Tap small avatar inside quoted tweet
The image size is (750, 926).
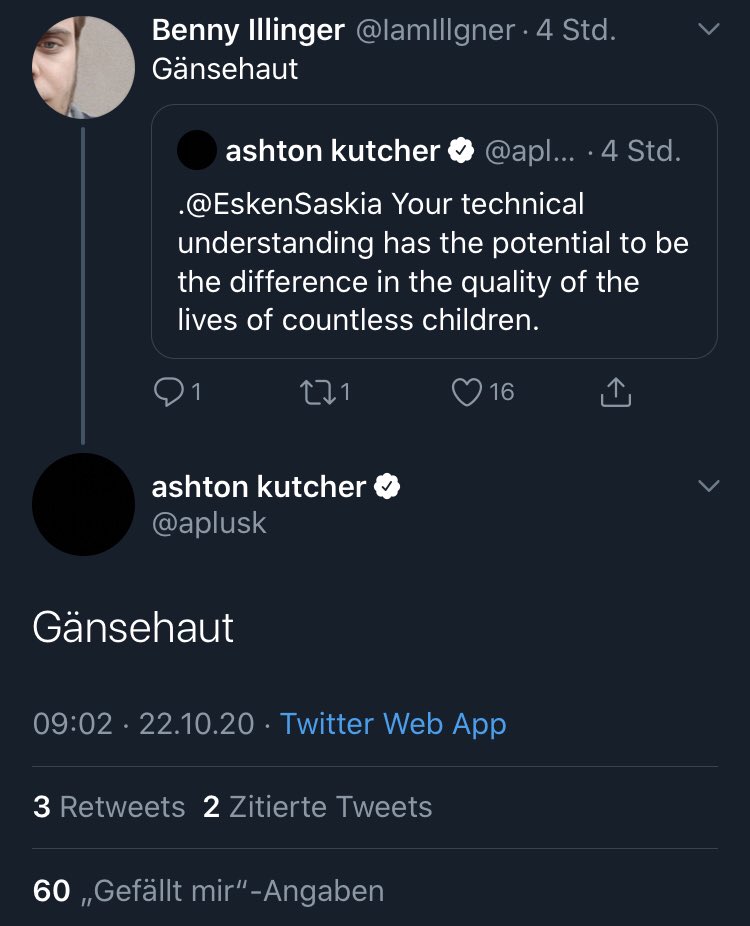click(197, 150)
